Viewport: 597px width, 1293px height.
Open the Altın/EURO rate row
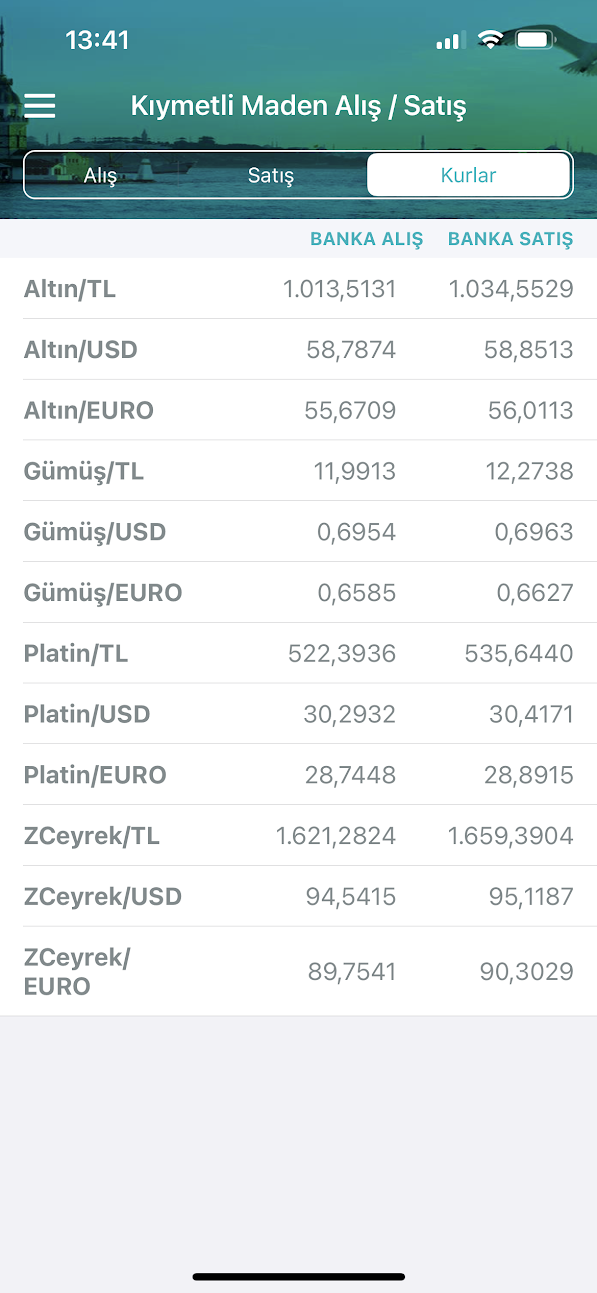pos(298,410)
